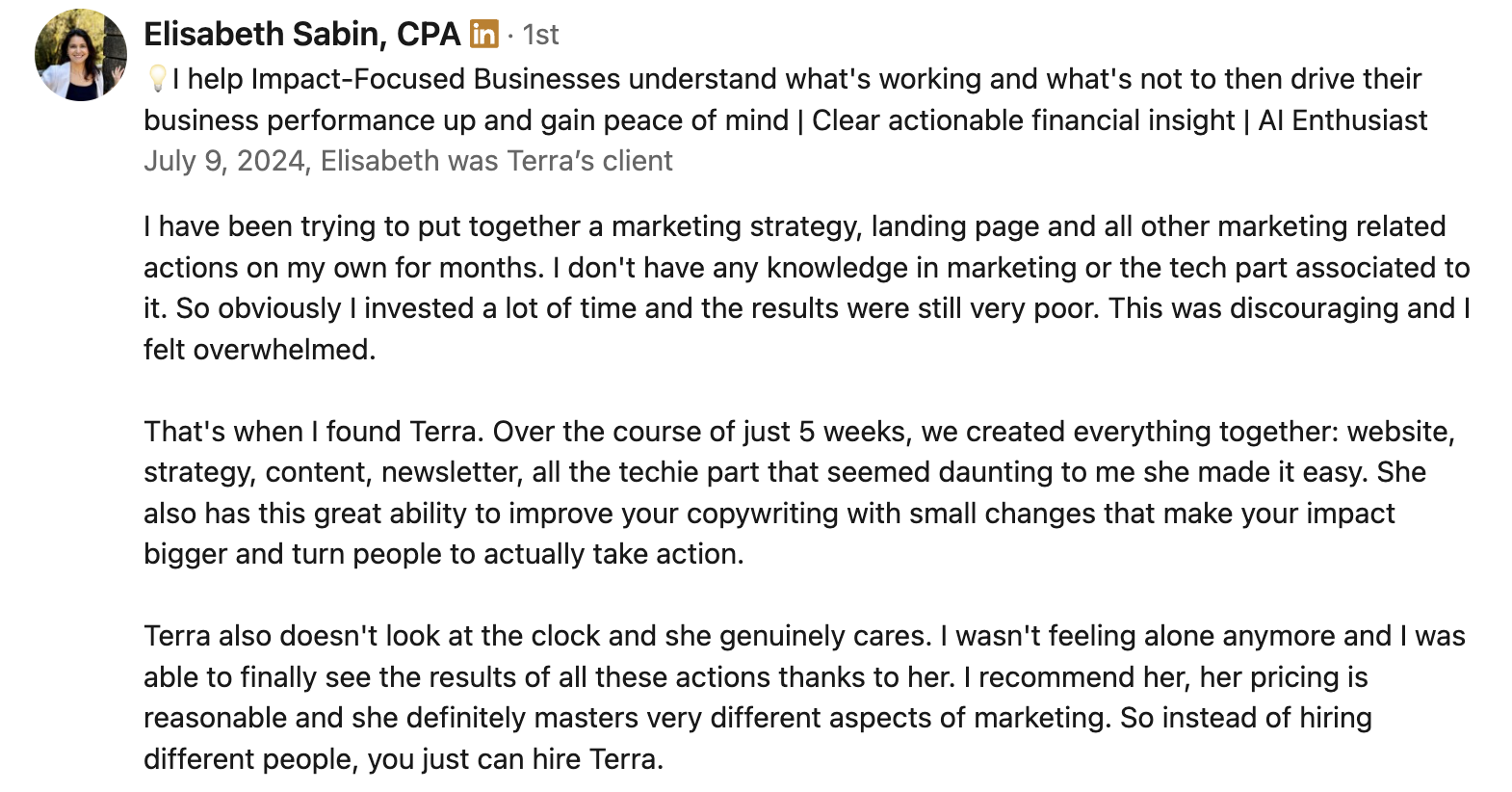Click the gold LinkedIn Premium badge icon
Viewport: 1512px width, 792px height.
tap(483, 35)
